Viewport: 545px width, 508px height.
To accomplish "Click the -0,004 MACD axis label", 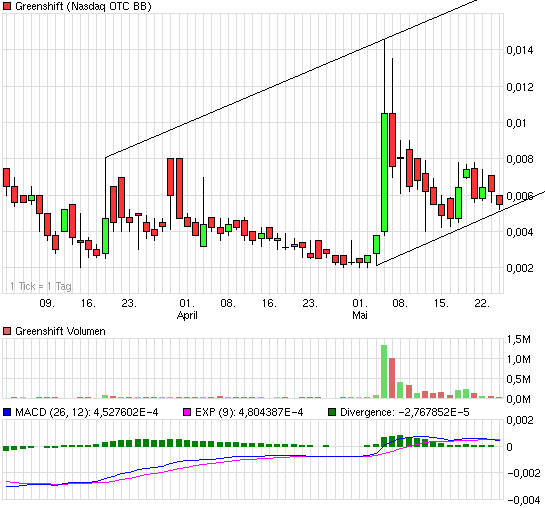I will (524, 500).
